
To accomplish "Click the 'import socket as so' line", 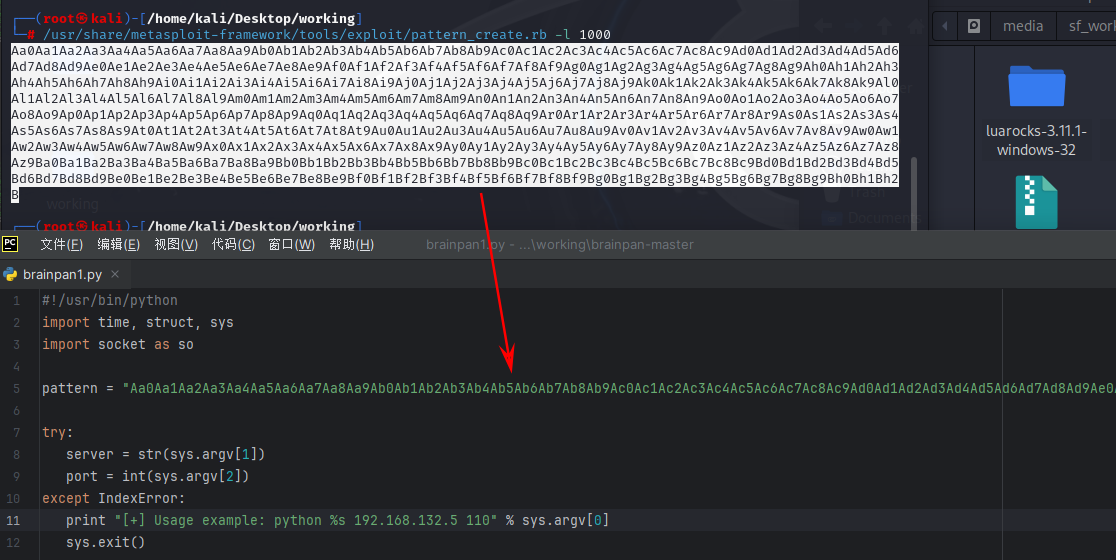I will click(x=117, y=344).
